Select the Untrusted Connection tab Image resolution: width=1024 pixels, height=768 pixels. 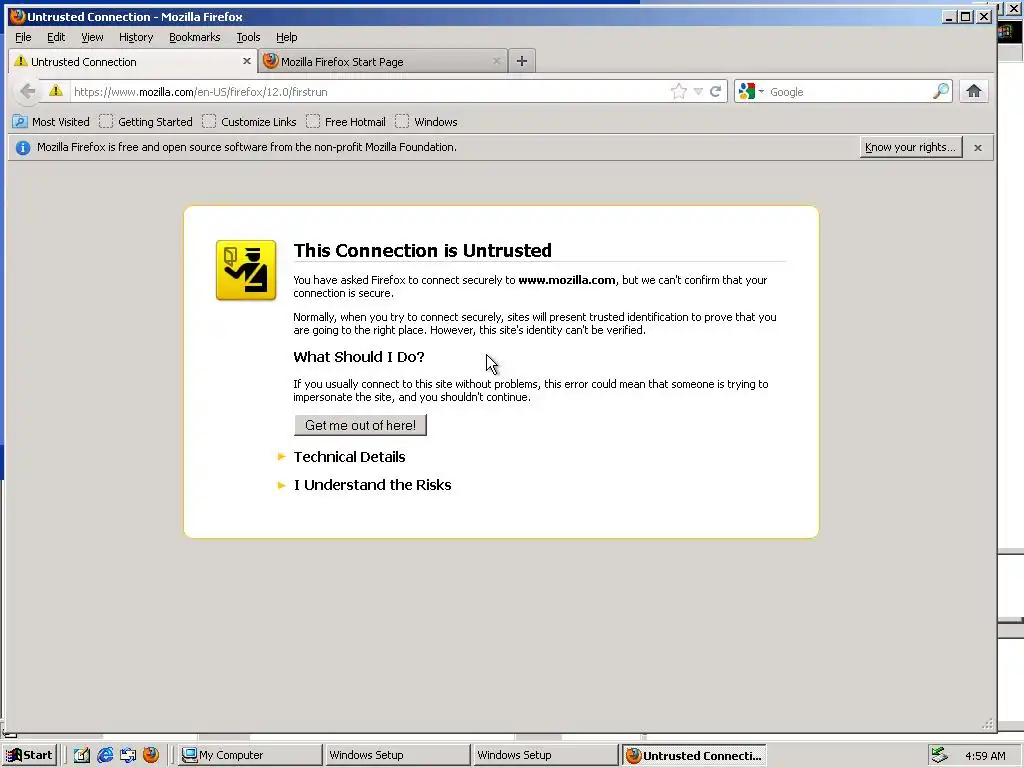point(133,61)
